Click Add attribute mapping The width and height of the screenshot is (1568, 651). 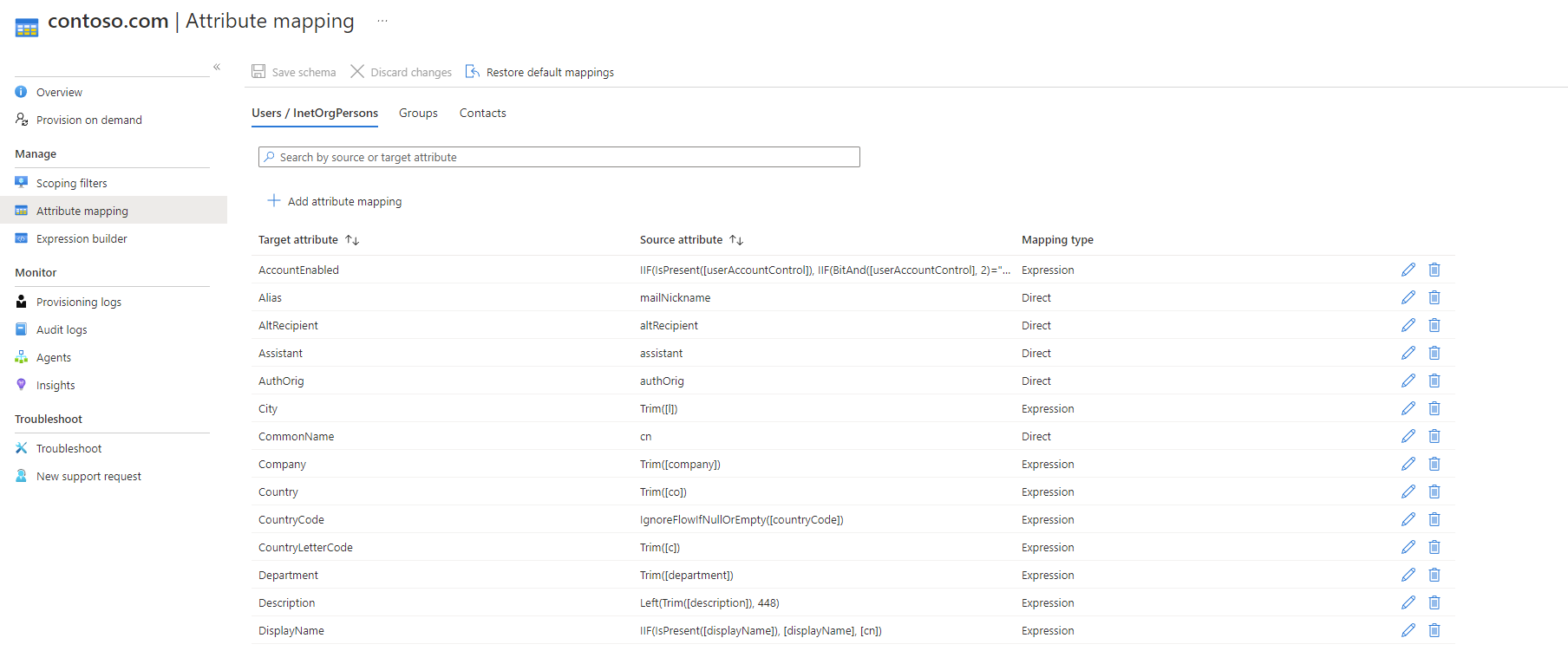coord(335,201)
